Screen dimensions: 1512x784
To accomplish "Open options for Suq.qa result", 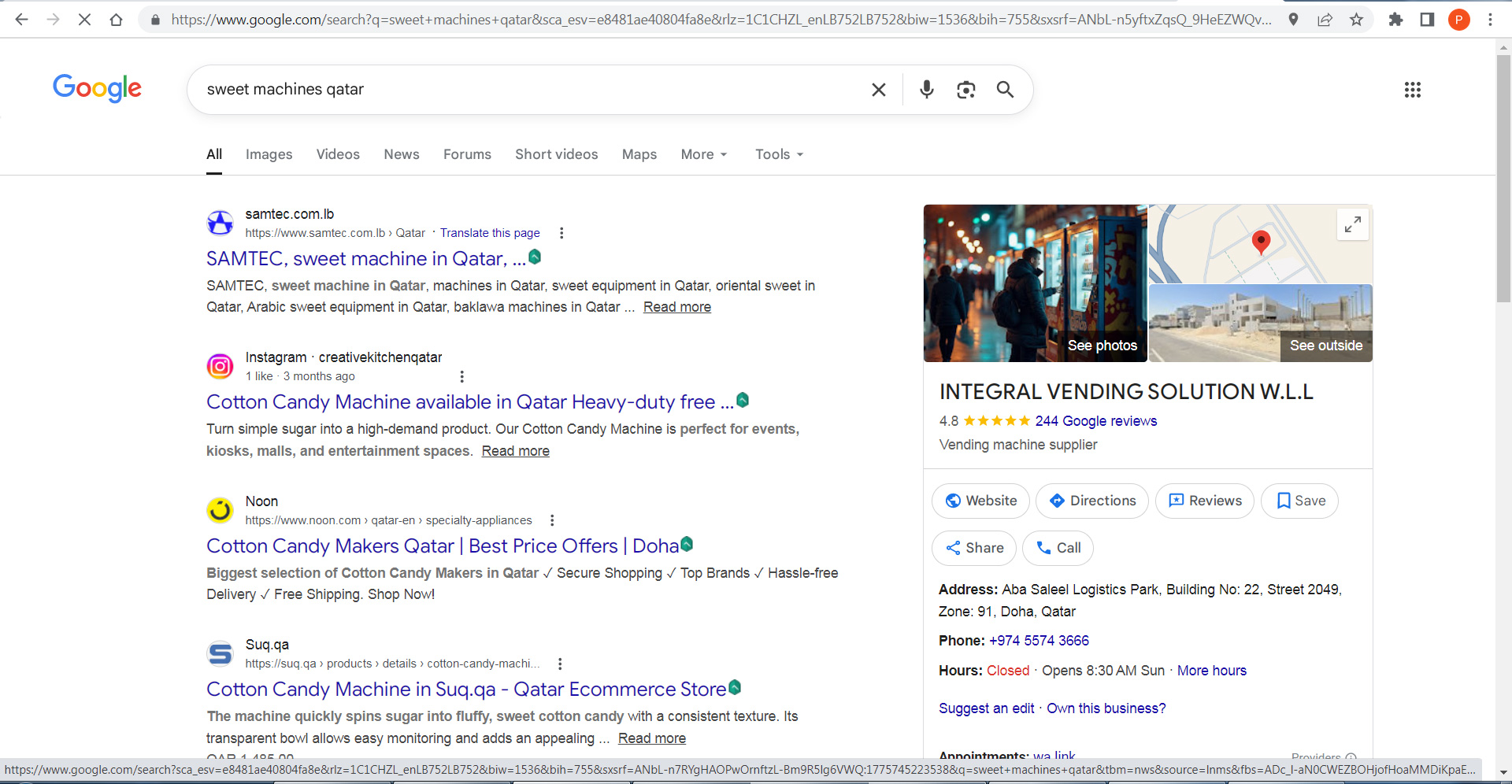I will (x=560, y=664).
